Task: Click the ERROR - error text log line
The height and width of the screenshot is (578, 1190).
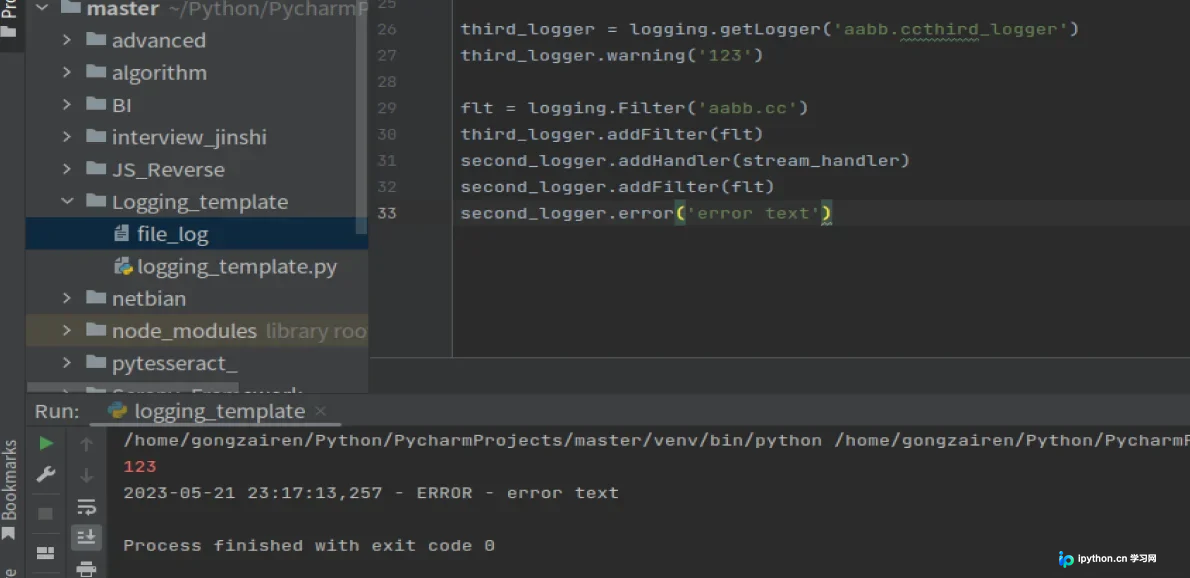Action: tap(371, 493)
